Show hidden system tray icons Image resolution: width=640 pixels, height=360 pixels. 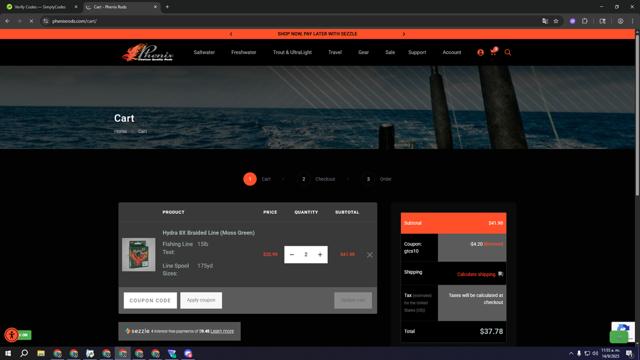[x=571, y=353]
